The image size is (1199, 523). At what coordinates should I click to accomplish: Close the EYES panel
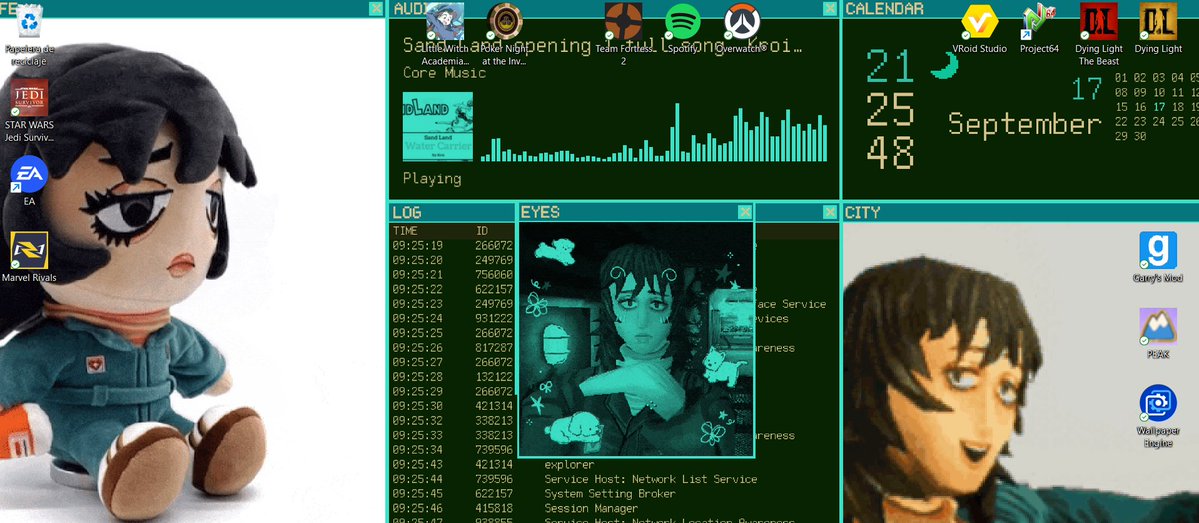746,212
